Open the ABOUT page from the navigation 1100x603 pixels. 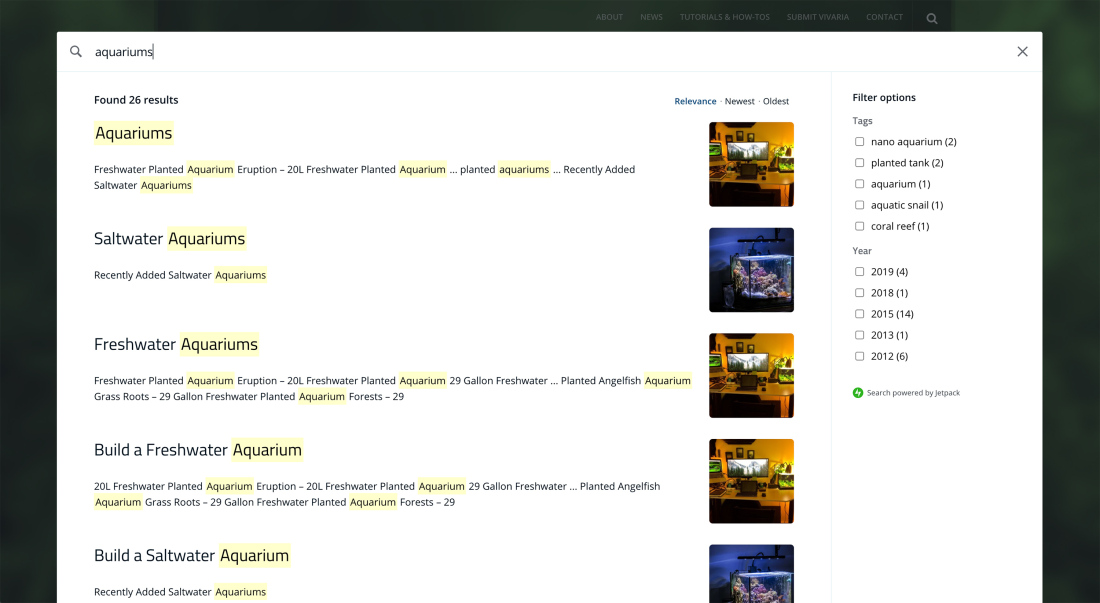609,17
